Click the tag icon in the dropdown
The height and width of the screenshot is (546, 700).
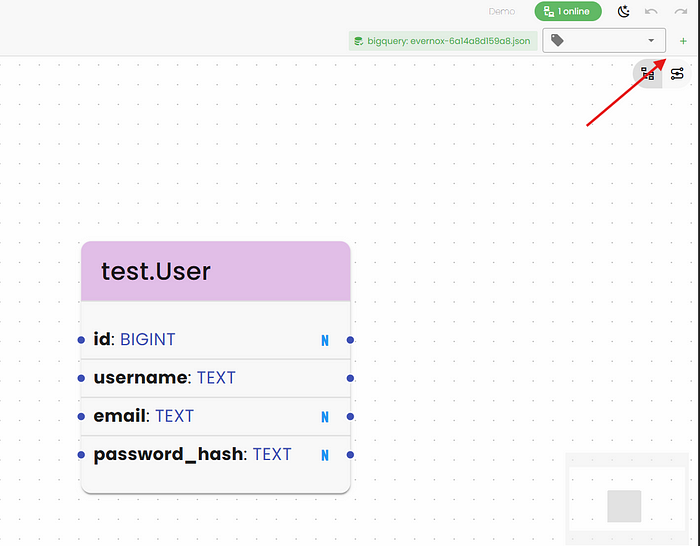557,41
